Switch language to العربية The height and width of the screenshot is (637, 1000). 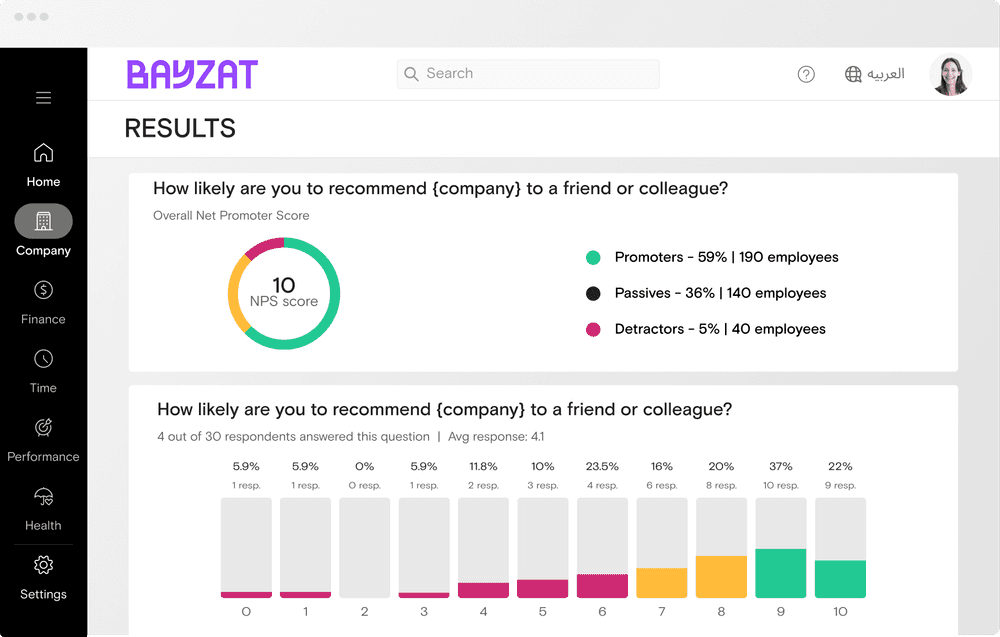pos(886,74)
